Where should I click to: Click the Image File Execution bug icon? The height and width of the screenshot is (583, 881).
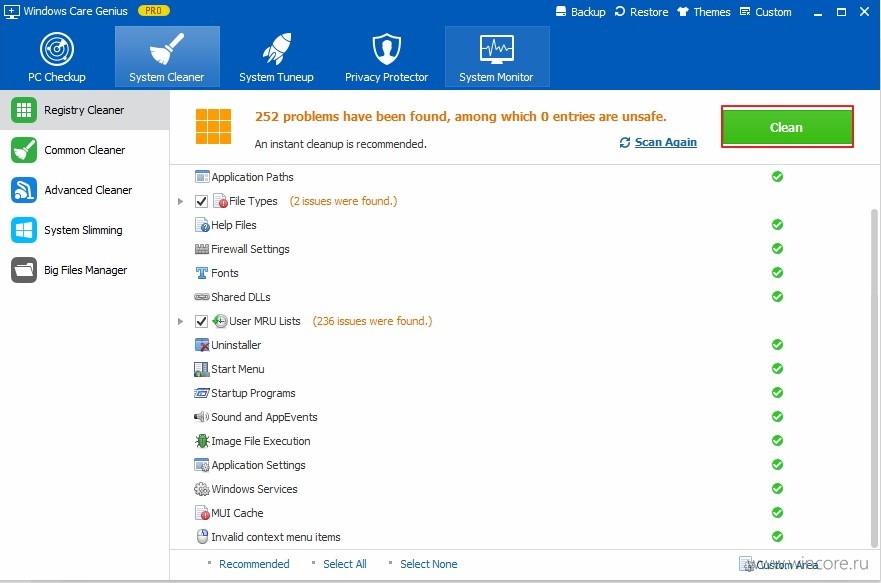[202, 441]
